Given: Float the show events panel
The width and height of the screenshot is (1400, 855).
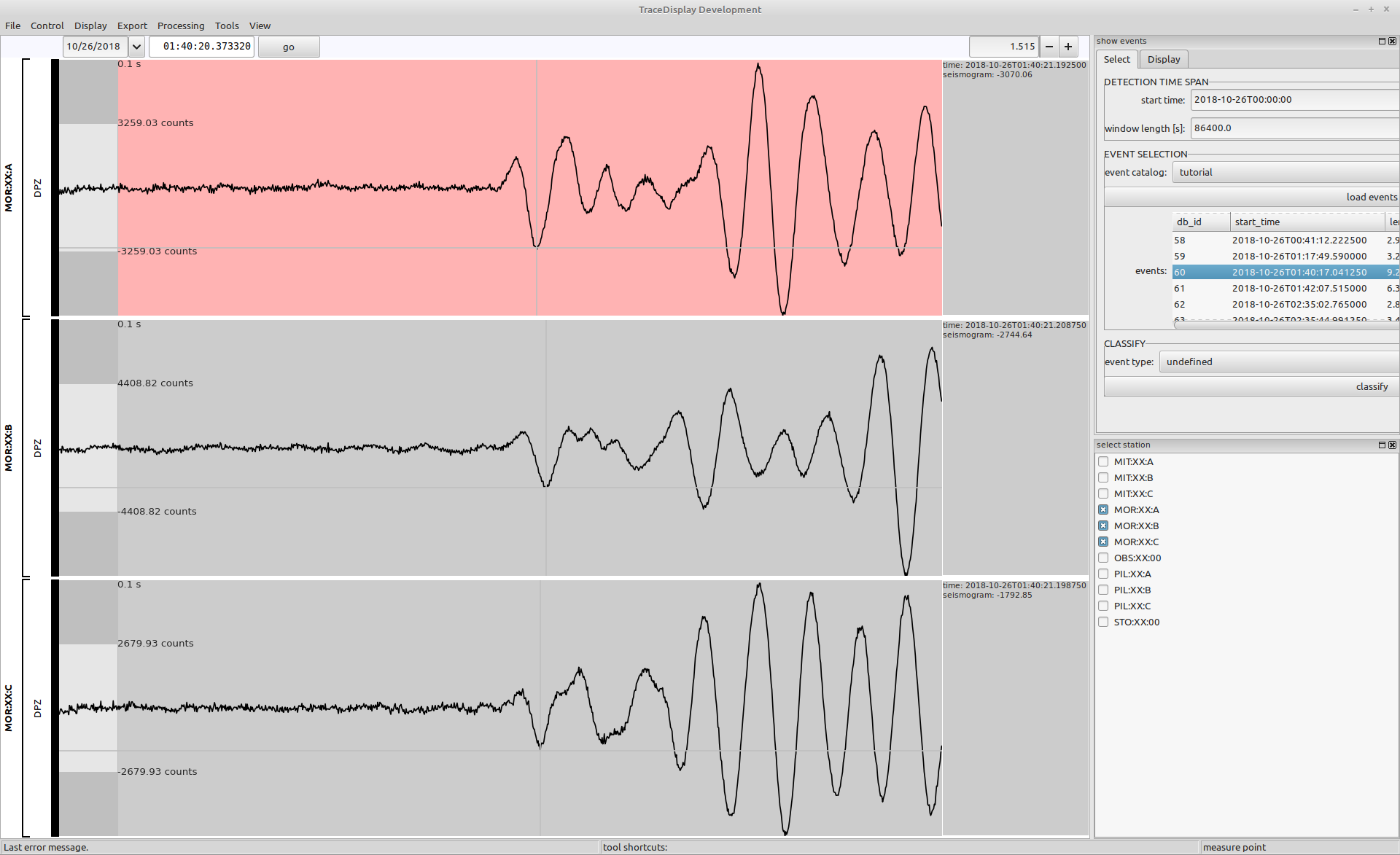Looking at the screenshot, I should coord(1382,42).
